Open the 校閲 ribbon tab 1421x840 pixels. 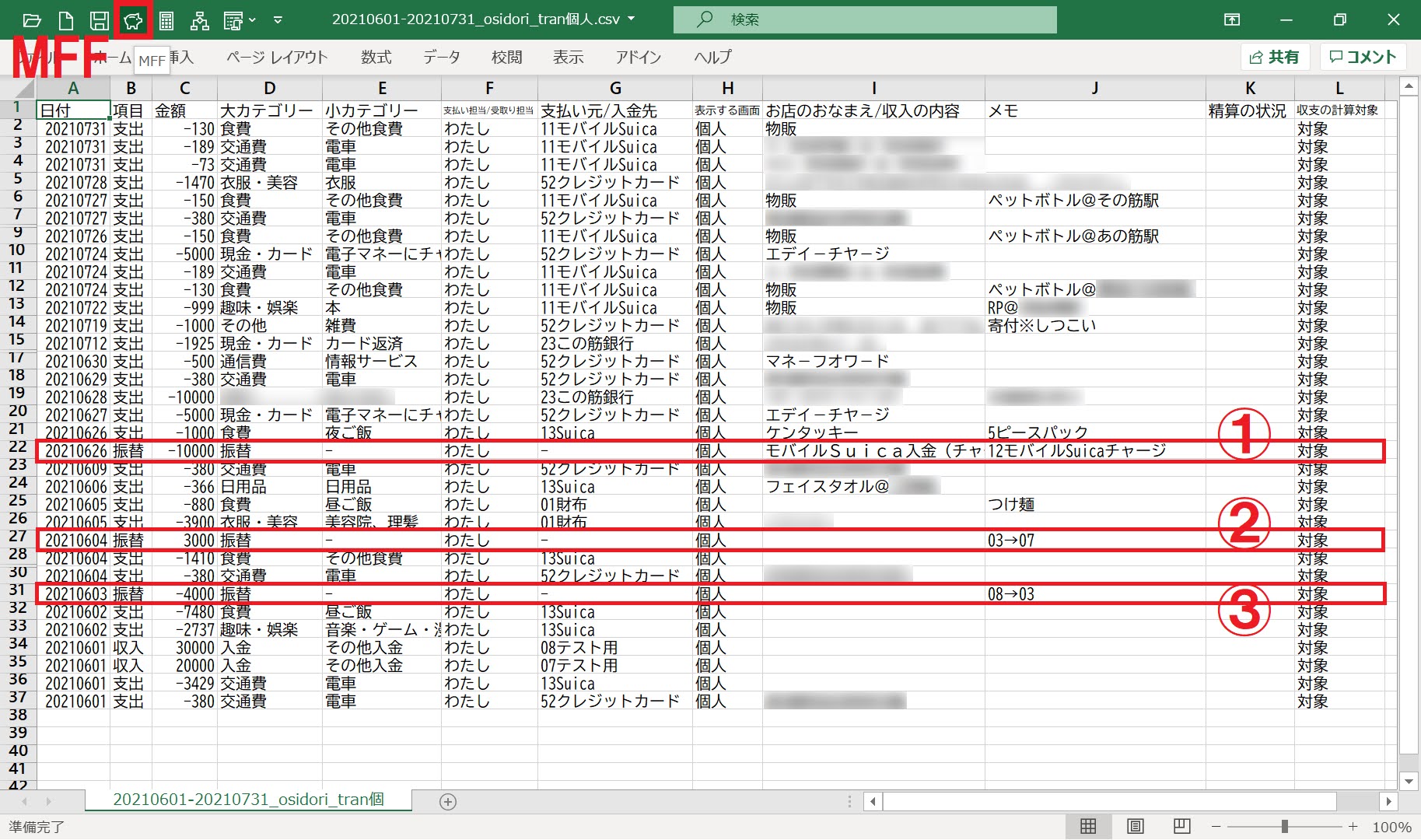(x=506, y=57)
